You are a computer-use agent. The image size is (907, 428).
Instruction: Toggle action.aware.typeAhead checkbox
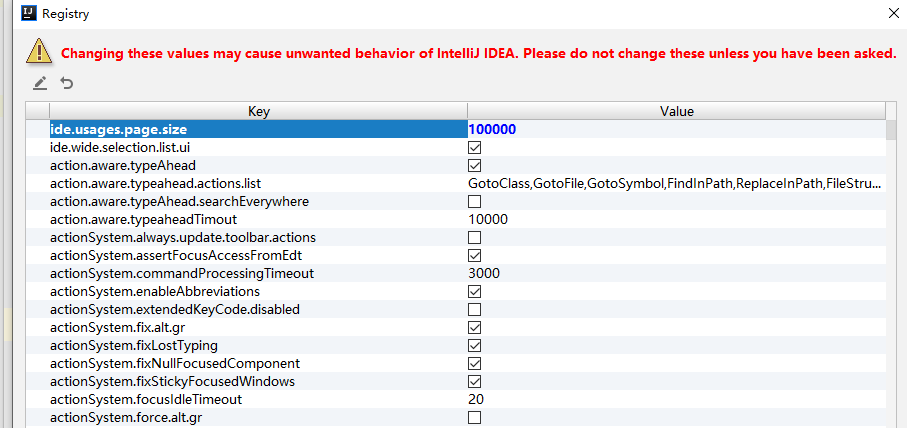[474, 165]
